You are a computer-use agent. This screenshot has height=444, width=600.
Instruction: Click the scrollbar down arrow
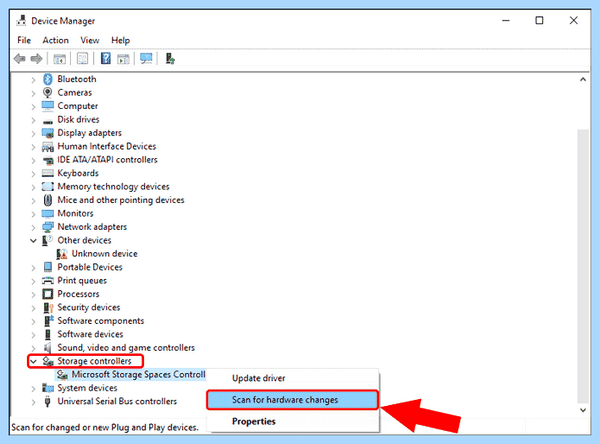[x=583, y=410]
